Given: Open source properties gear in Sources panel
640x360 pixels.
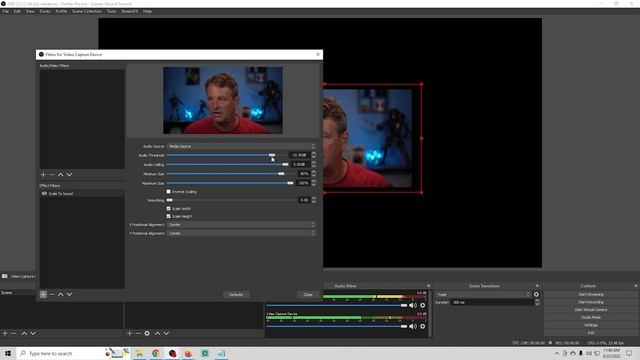Looking at the screenshot, I should point(147,333).
